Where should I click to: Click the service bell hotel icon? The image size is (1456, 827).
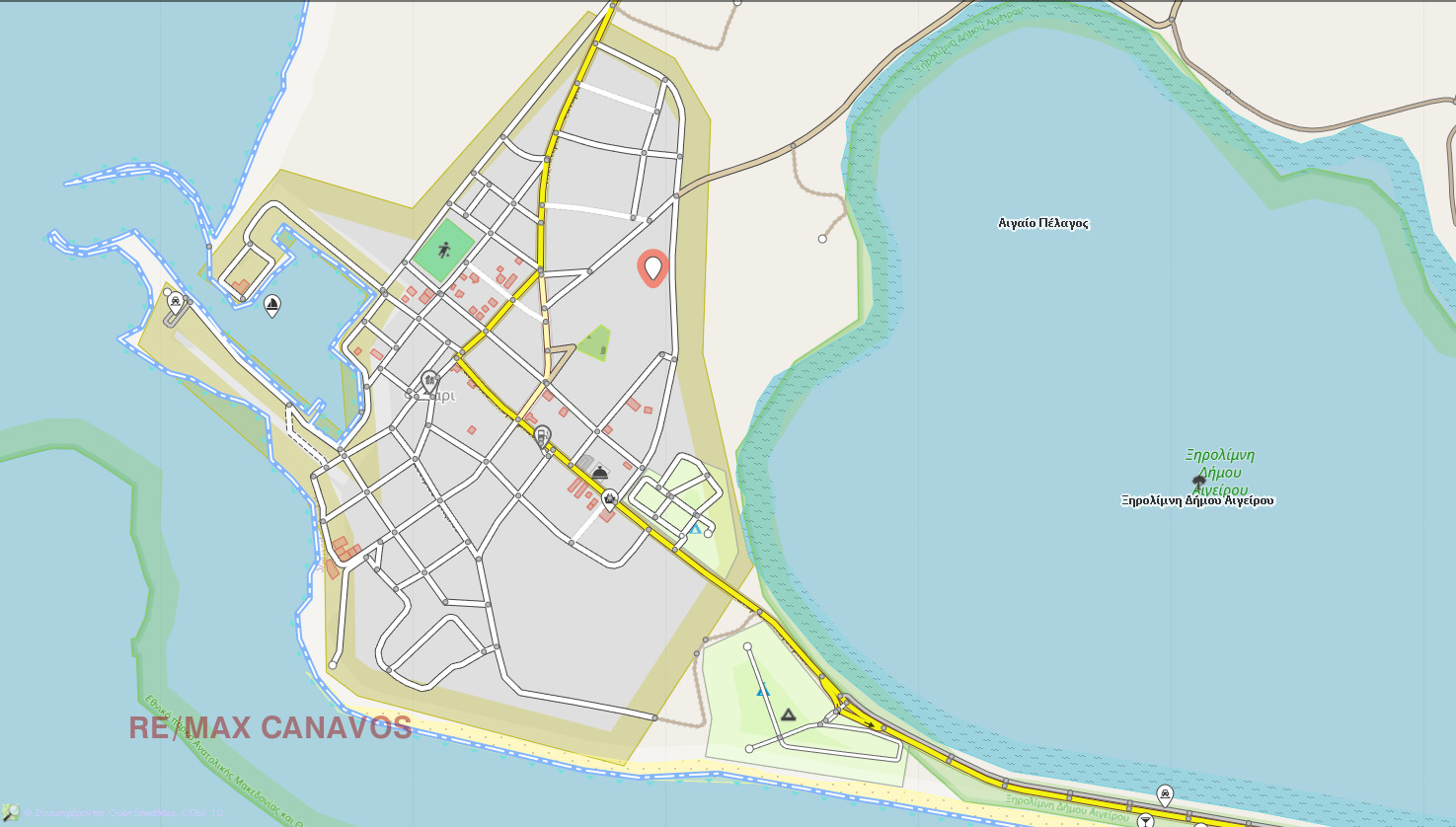(599, 473)
